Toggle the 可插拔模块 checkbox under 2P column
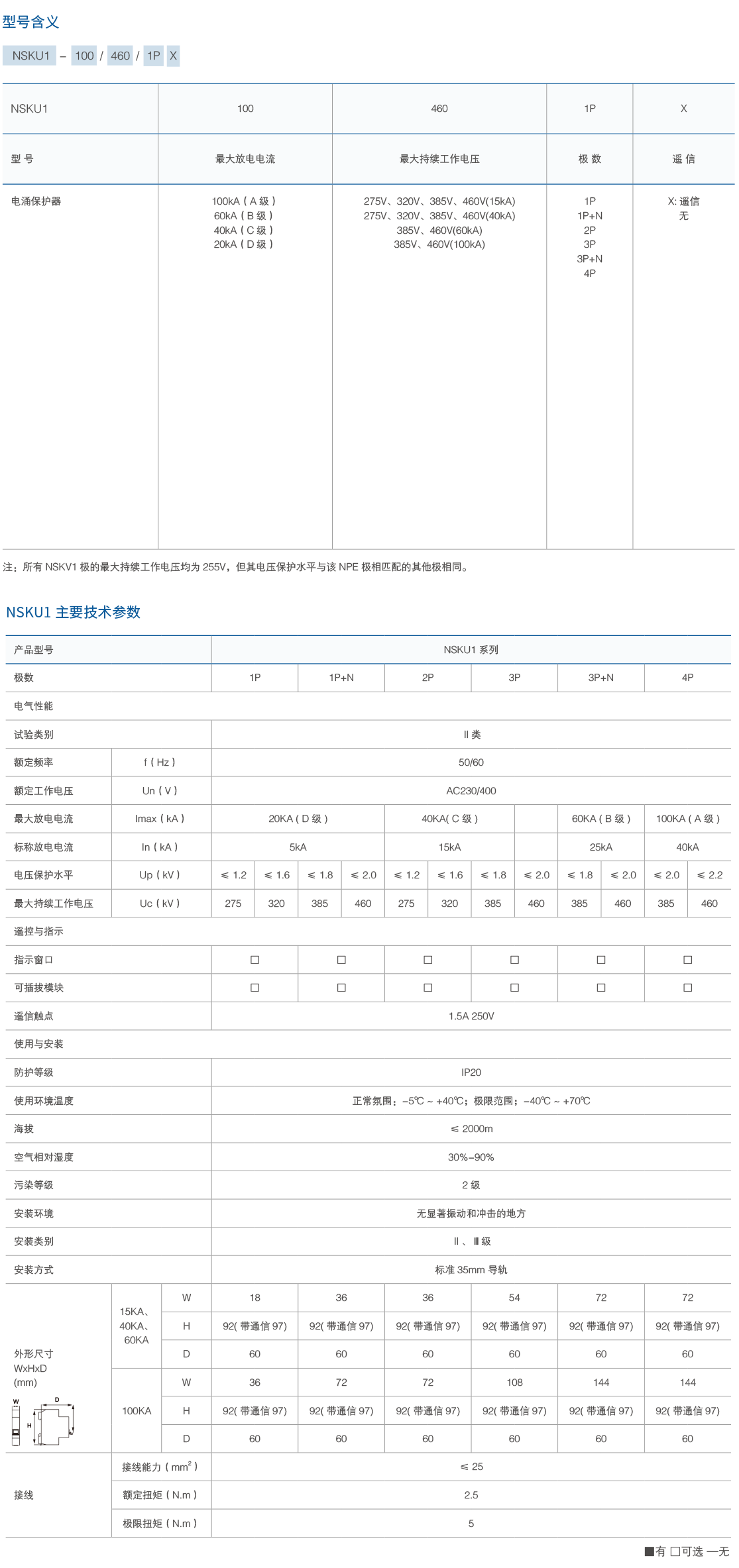Image resolution: width=739 pixels, height=1568 pixels. (427, 987)
